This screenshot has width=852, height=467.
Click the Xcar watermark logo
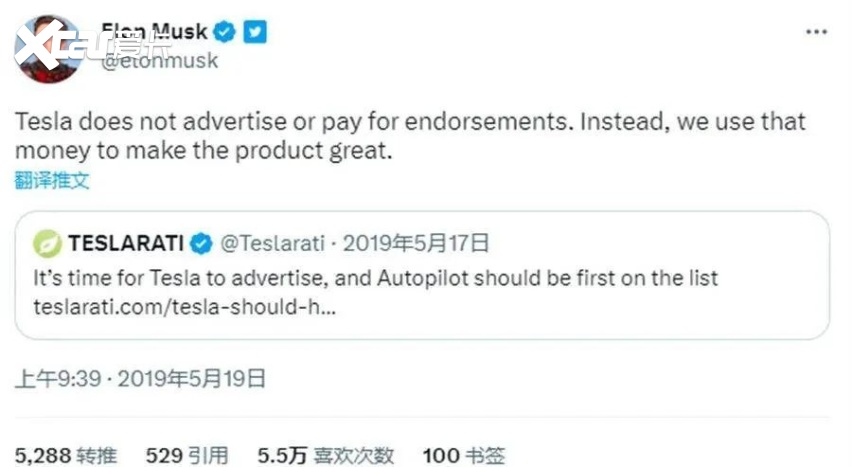click(x=90, y=40)
